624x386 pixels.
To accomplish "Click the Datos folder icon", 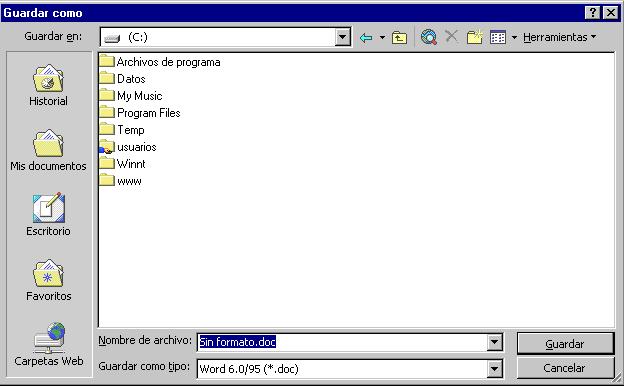I will pos(107,78).
